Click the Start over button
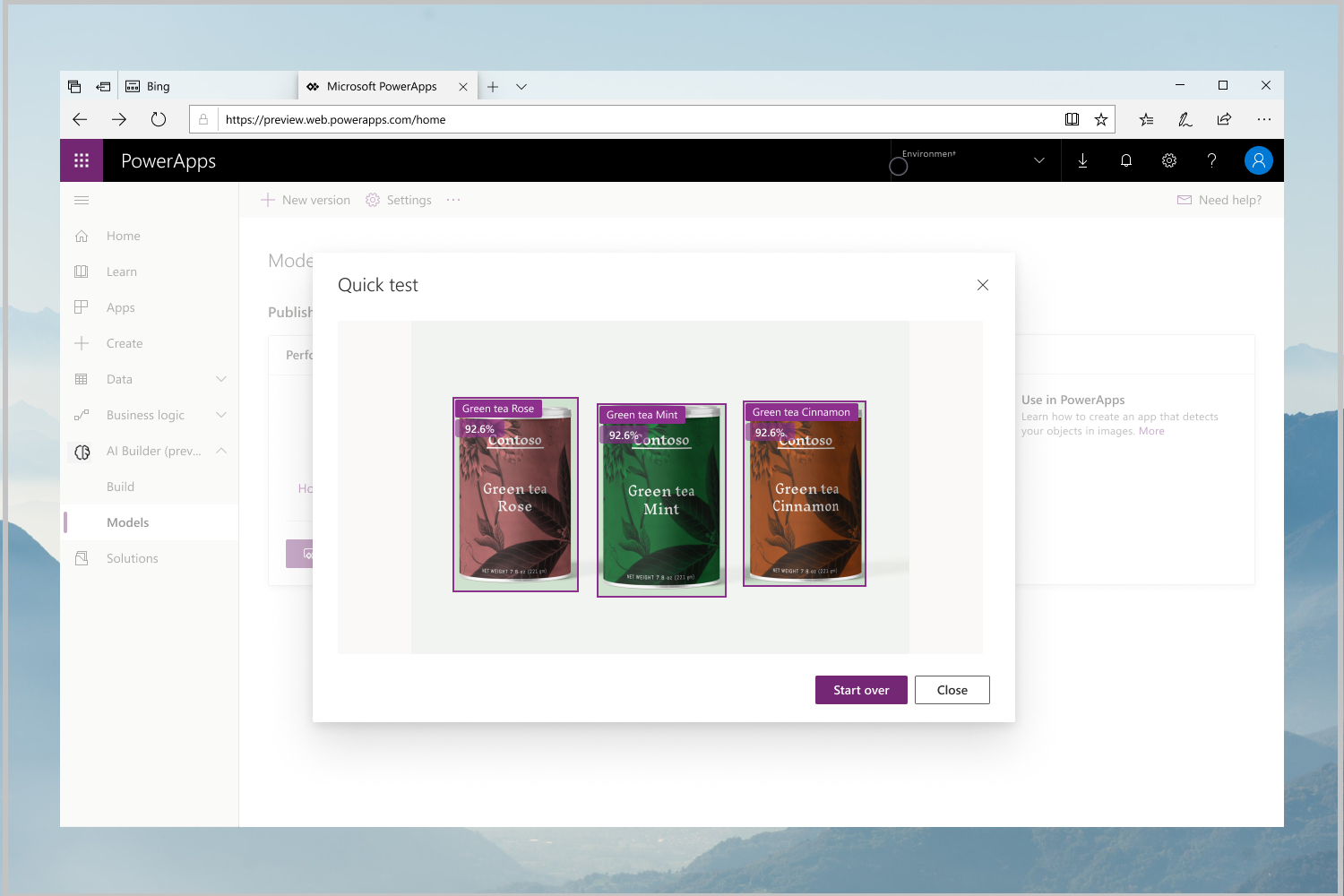Screen dimensions: 1344x896 click(861, 689)
